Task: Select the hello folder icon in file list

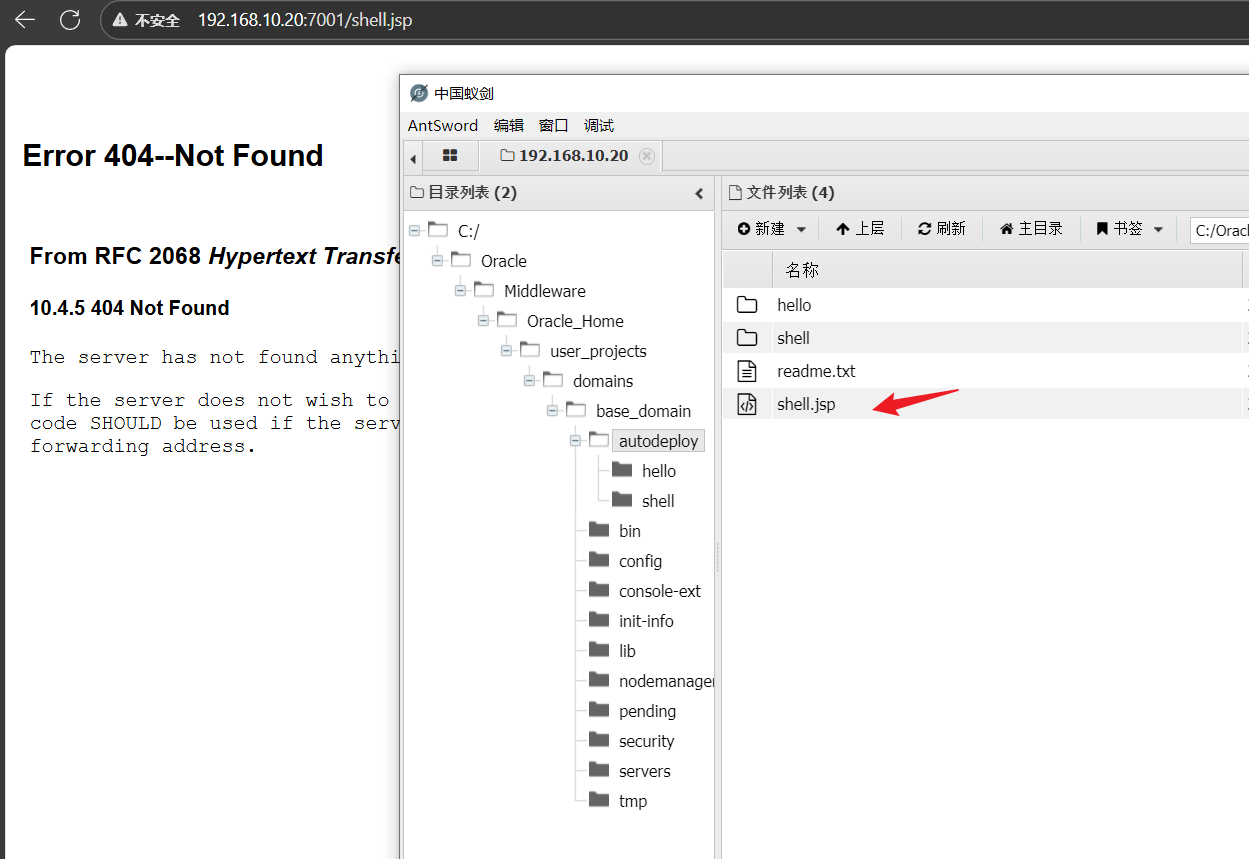Action: 747,305
